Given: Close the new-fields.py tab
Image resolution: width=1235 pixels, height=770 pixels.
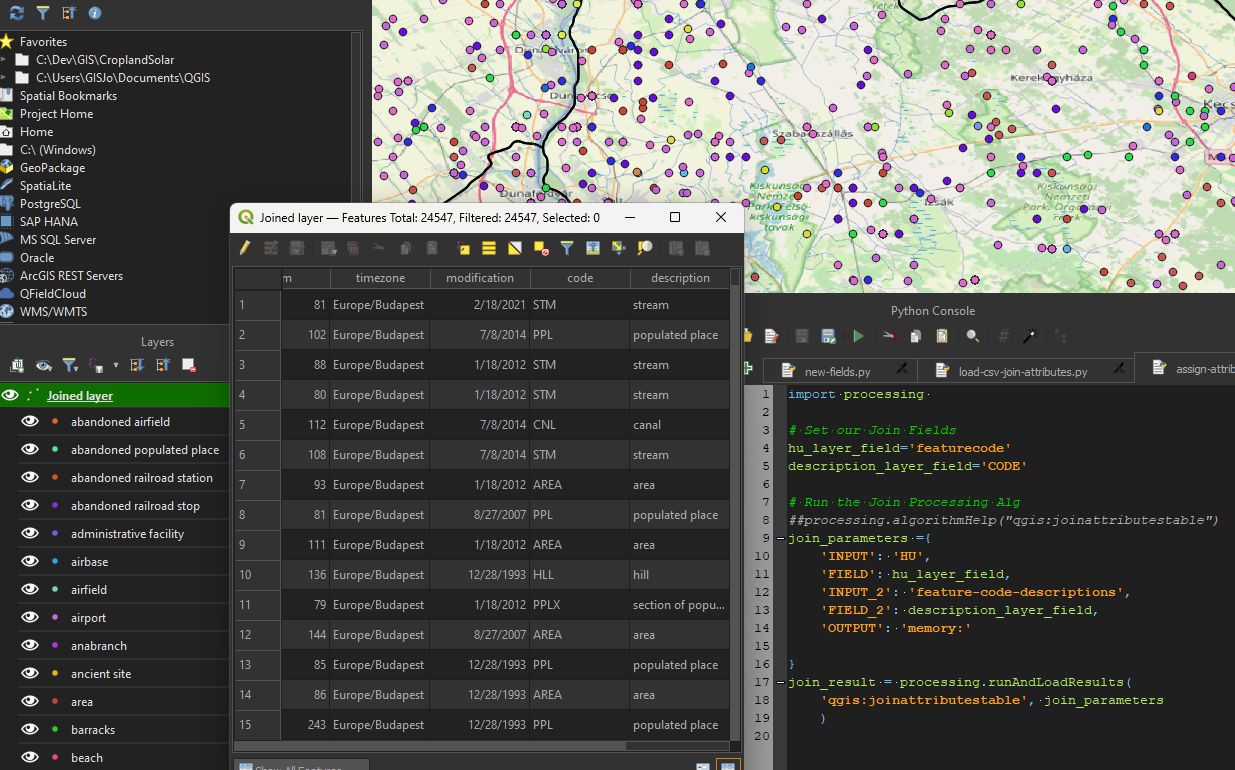Looking at the screenshot, I should pyautogui.click(x=901, y=369).
